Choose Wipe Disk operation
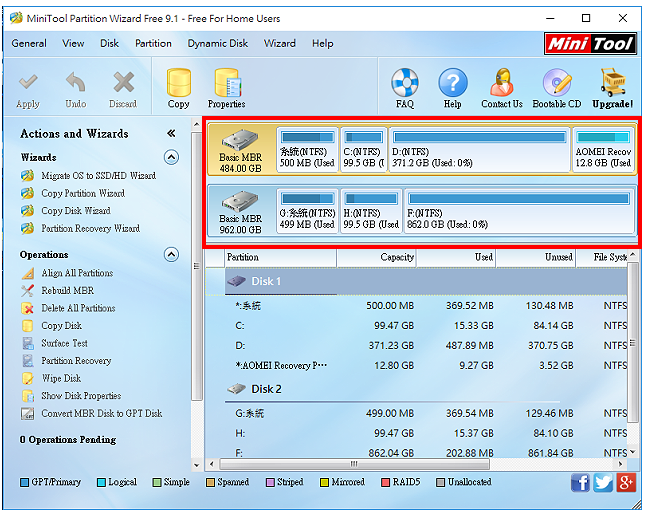The width and height of the screenshot is (649, 522). [x=61, y=378]
